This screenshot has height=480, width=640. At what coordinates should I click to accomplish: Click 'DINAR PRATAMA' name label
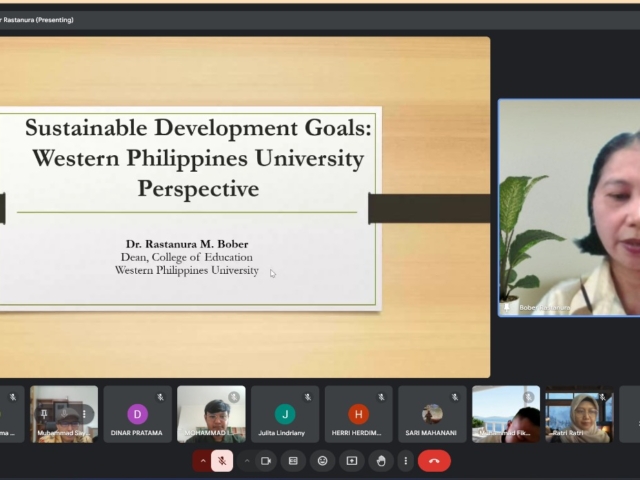(137, 433)
